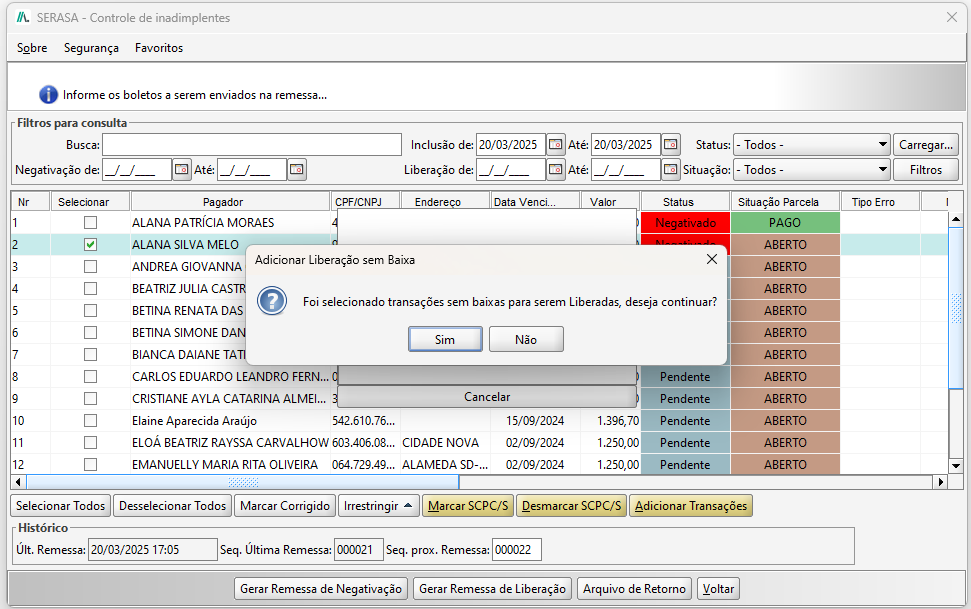Click Pendente status of Elaine row
The height and width of the screenshot is (609, 971).
coord(686,421)
